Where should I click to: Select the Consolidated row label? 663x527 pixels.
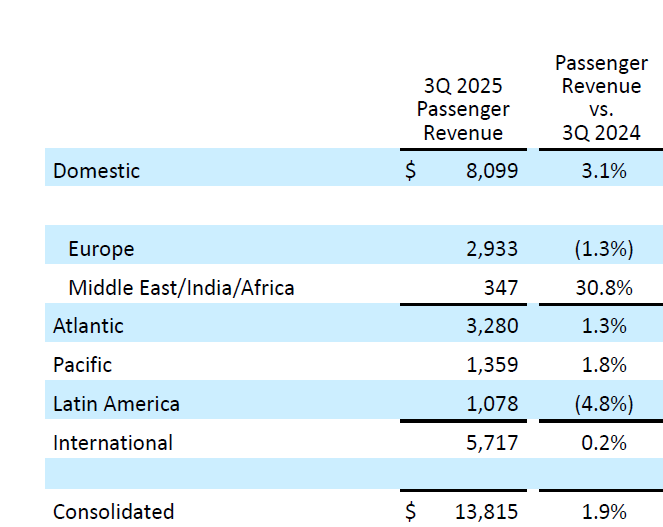[x=113, y=512]
